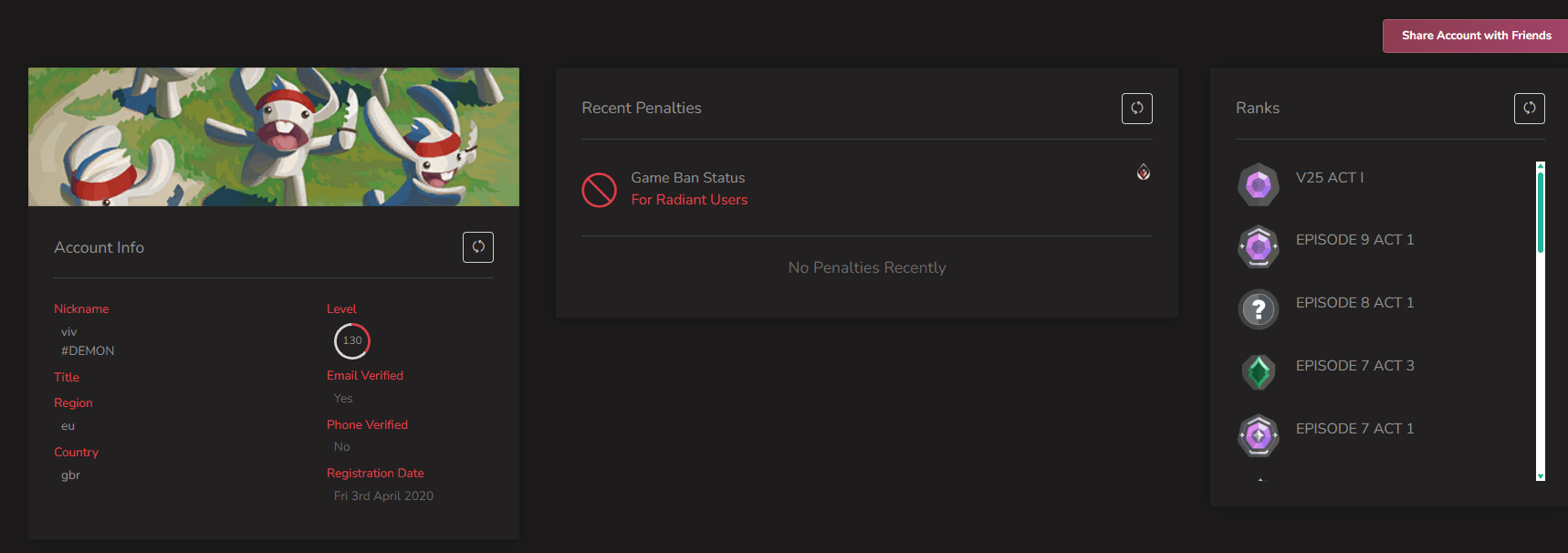The height and width of the screenshot is (553, 1568).
Task: Refresh the Ranks panel
Action: (1530, 109)
